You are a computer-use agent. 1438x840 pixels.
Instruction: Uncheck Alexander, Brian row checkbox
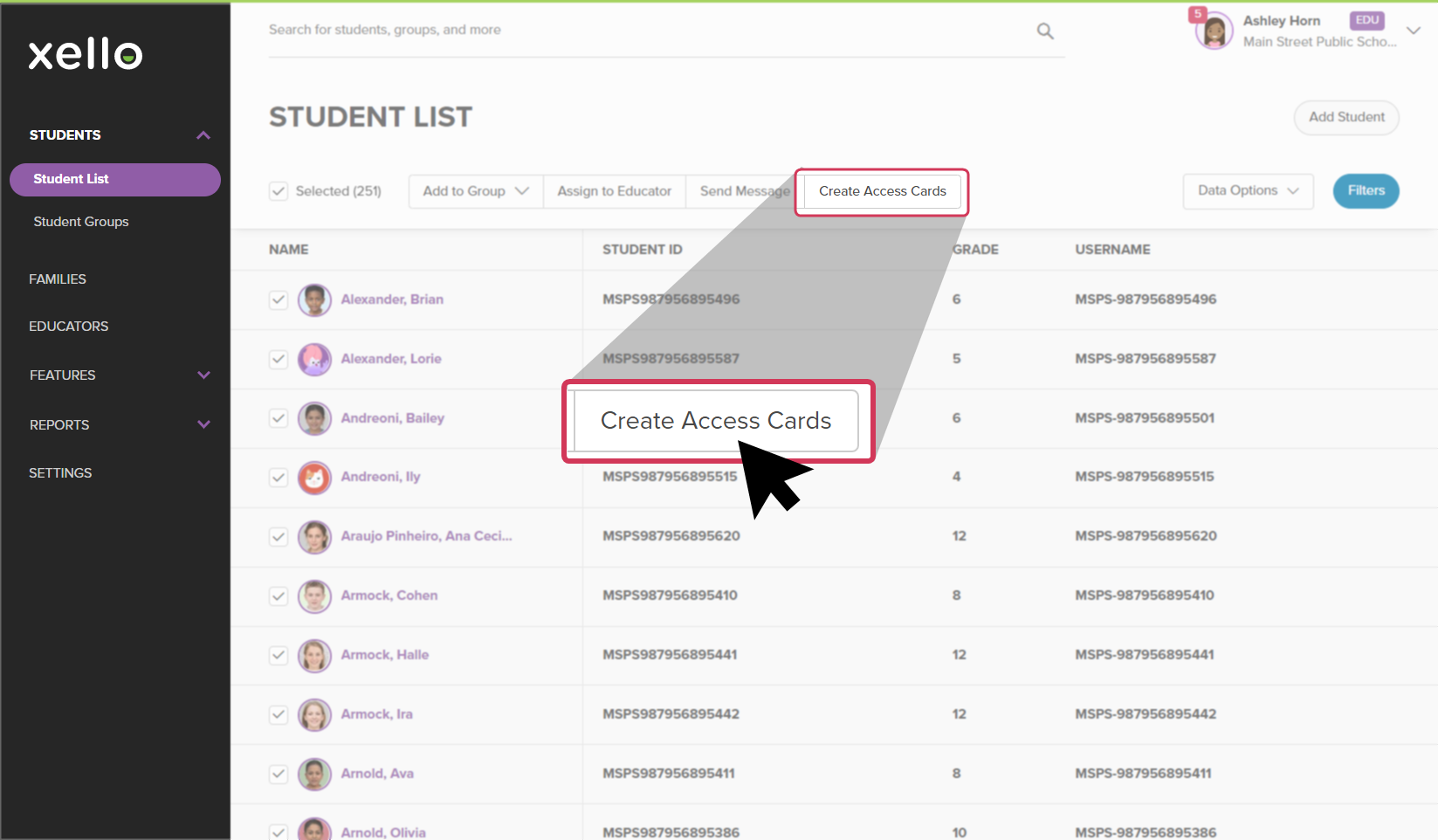click(279, 300)
